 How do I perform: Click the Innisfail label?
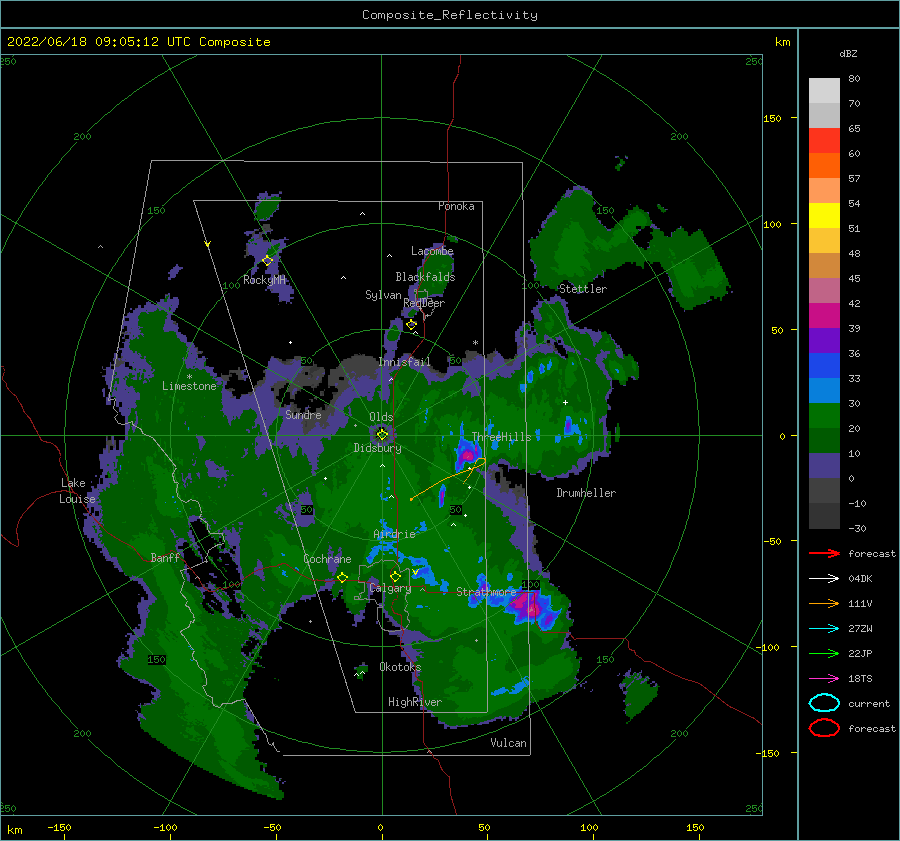[x=404, y=362]
